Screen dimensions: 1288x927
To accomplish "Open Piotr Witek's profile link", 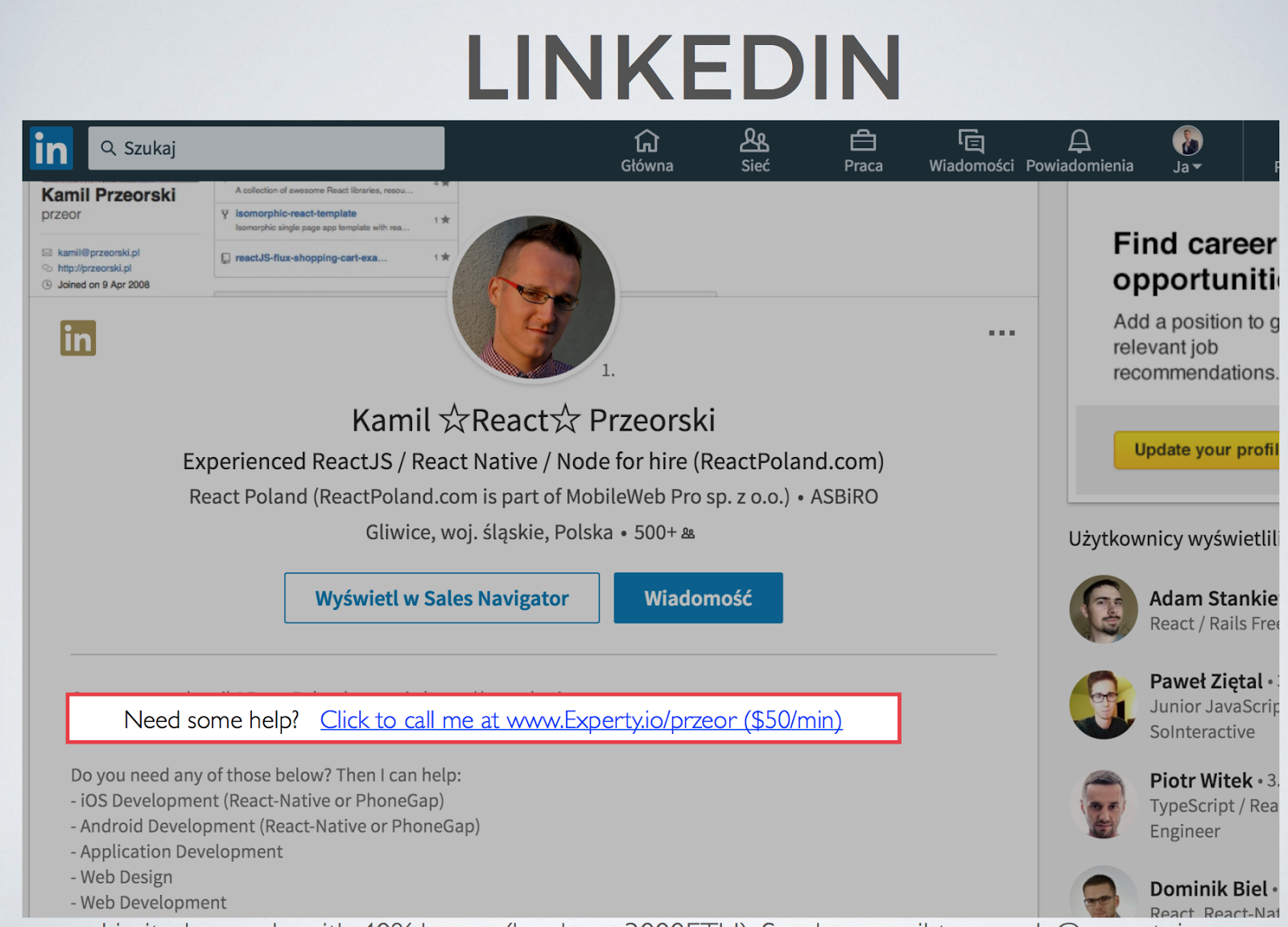I will click(x=1201, y=781).
